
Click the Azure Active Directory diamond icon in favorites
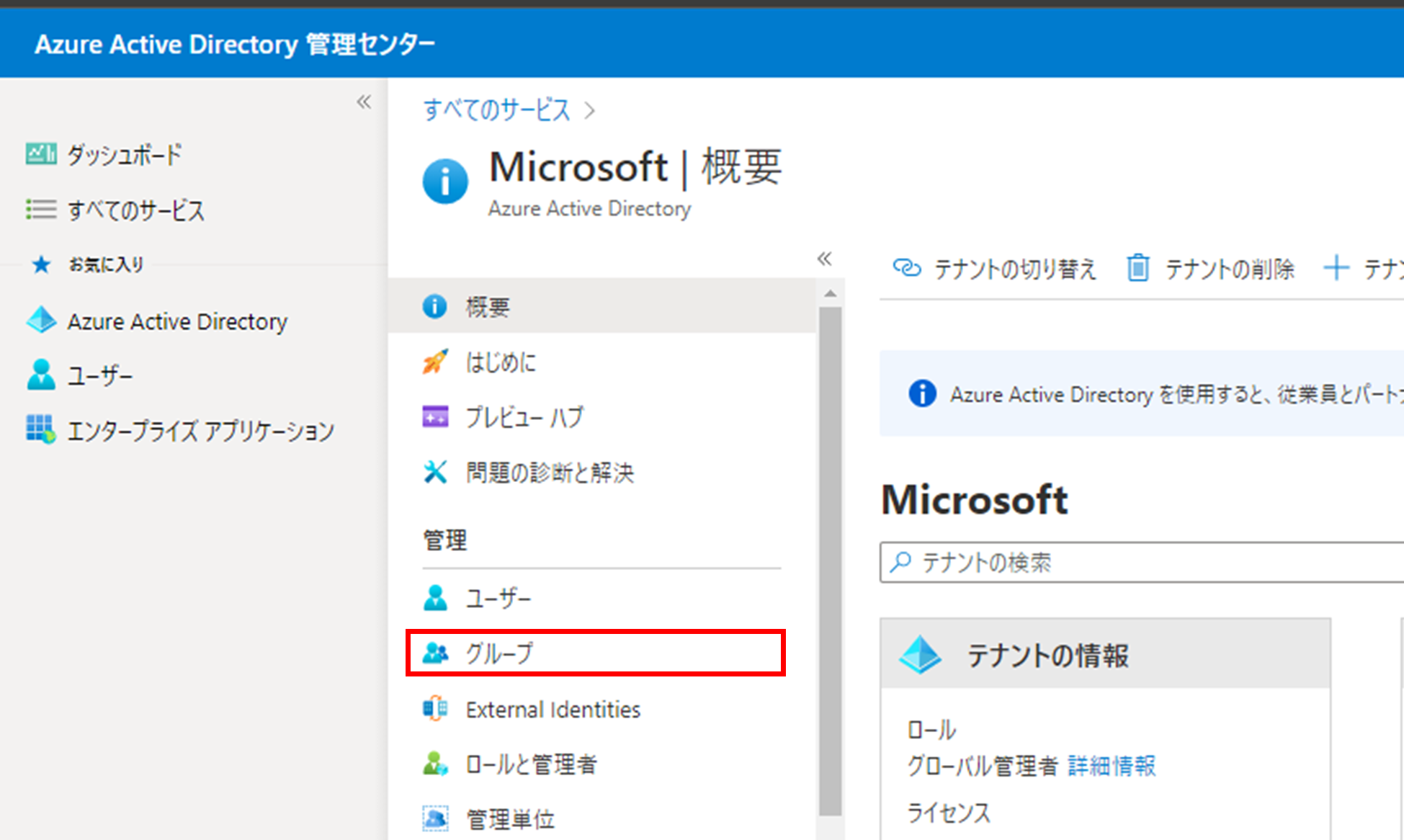(41, 321)
